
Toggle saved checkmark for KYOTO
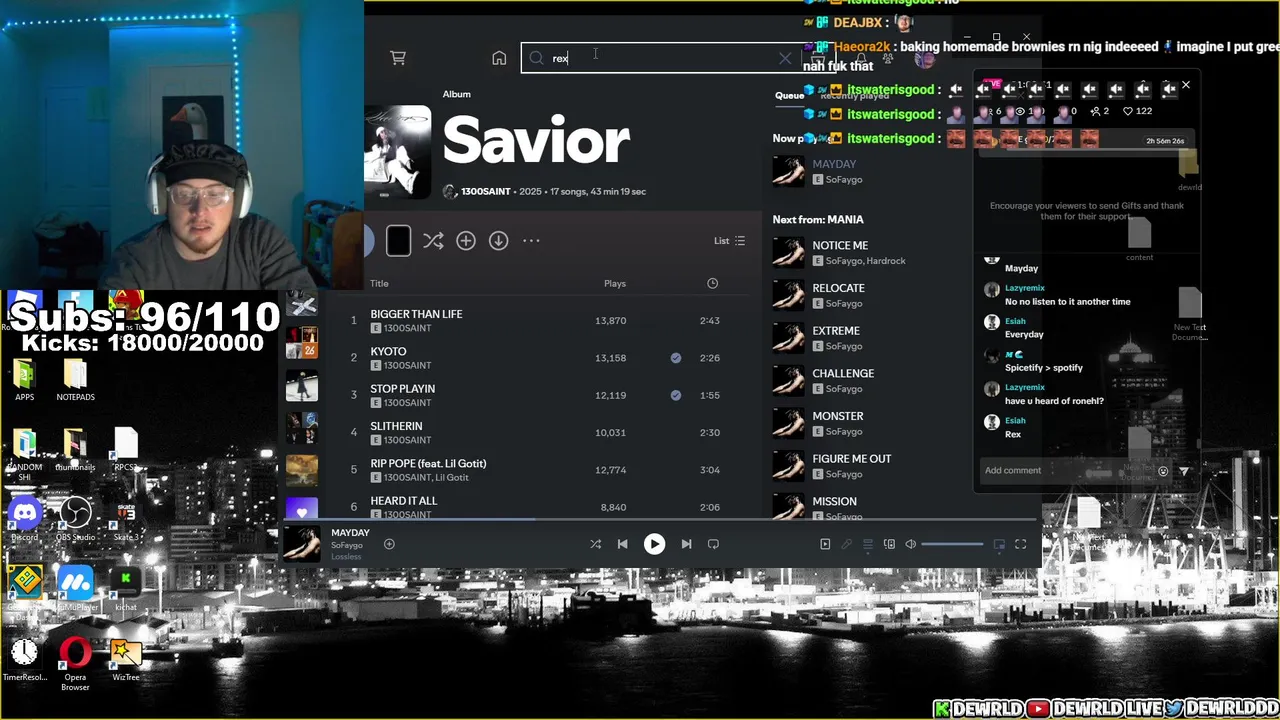pyautogui.click(x=676, y=358)
